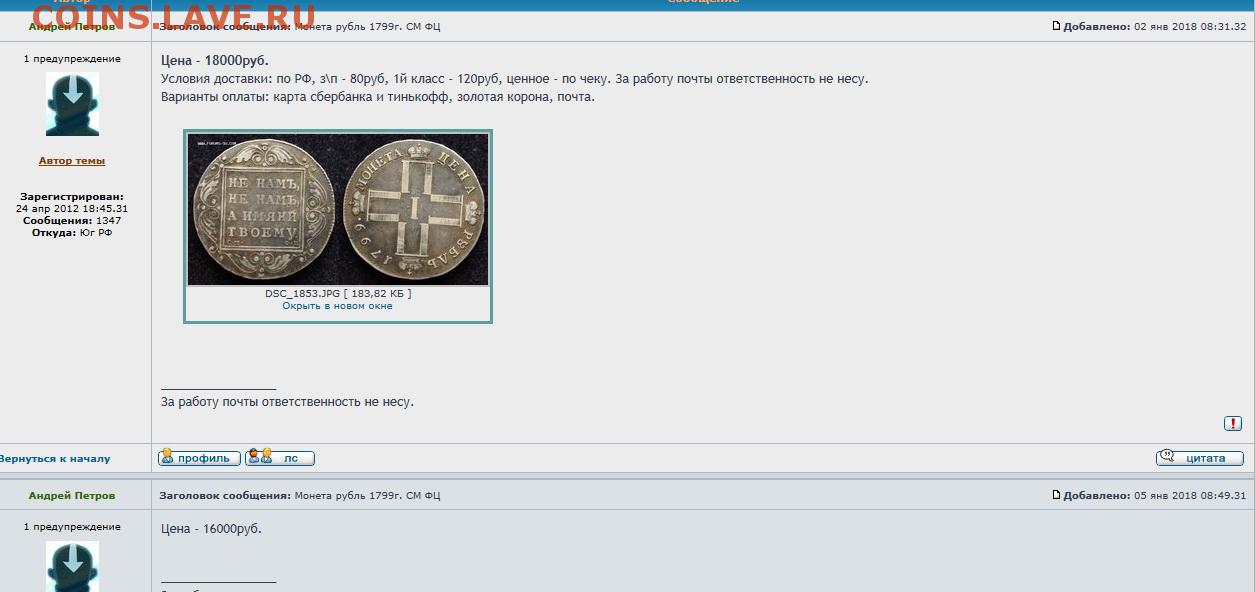1255x592 pixels.
Task: Select the text 'Цена - 18000руб.'
Action: coord(215,61)
